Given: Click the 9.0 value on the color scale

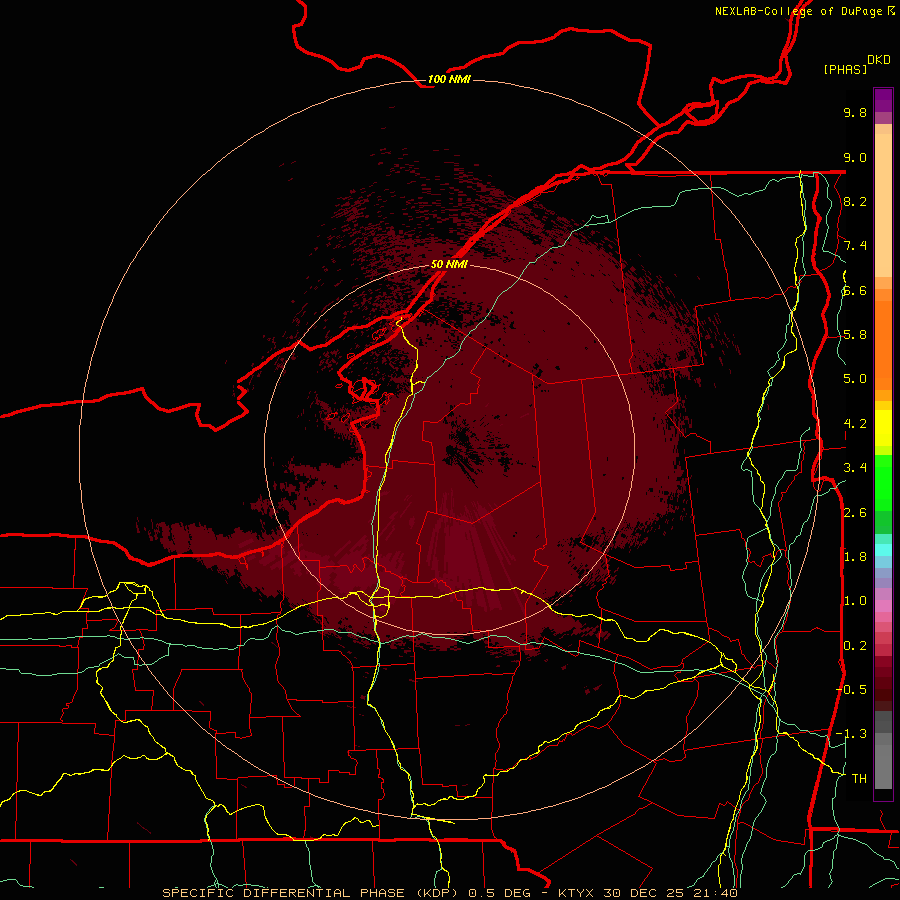Looking at the screenshot, I should (x=855, y=157).
